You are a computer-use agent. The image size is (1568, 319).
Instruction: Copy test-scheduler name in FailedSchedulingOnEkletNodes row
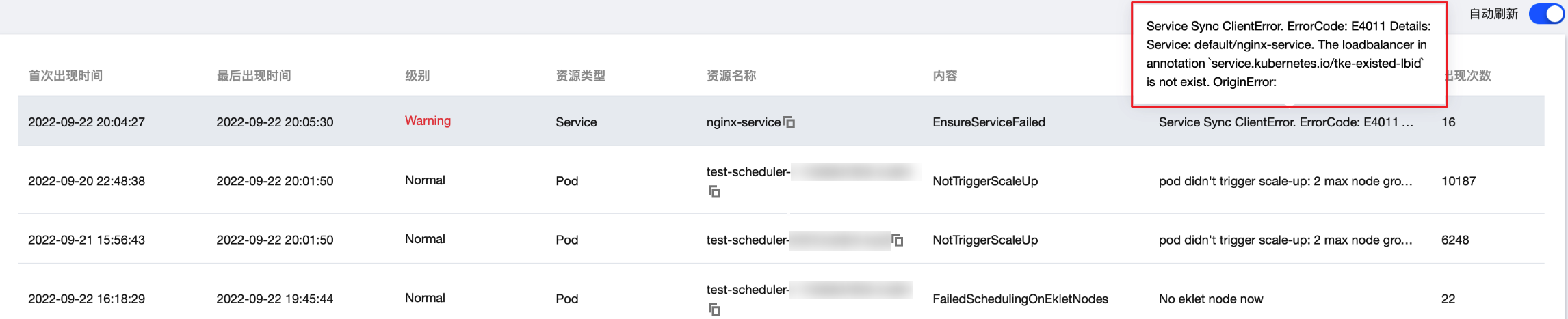click(x=714, y=309)
